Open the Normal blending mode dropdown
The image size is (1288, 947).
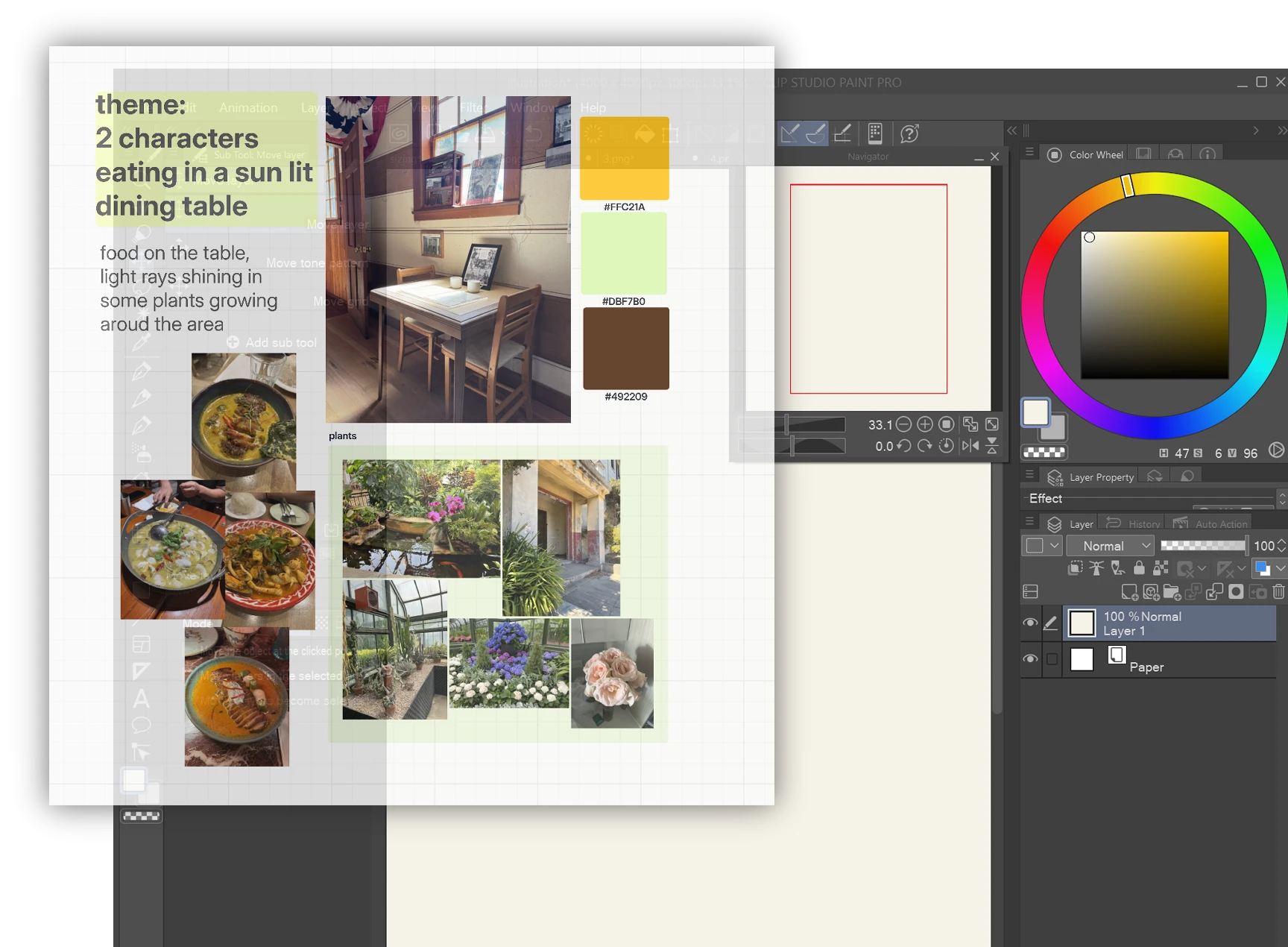(1111, 546)
